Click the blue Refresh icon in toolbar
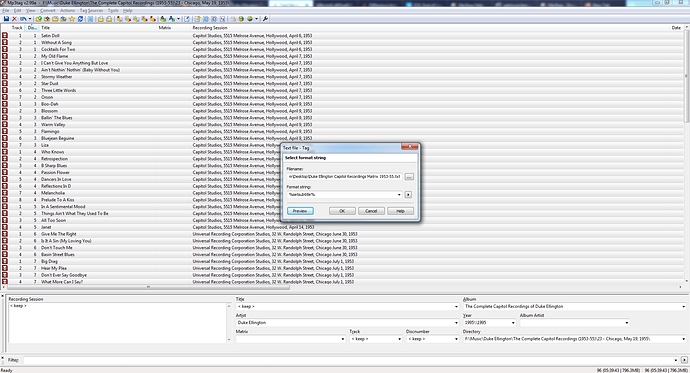The height and width of the screenshot is (373, 690). pos(81,19)
